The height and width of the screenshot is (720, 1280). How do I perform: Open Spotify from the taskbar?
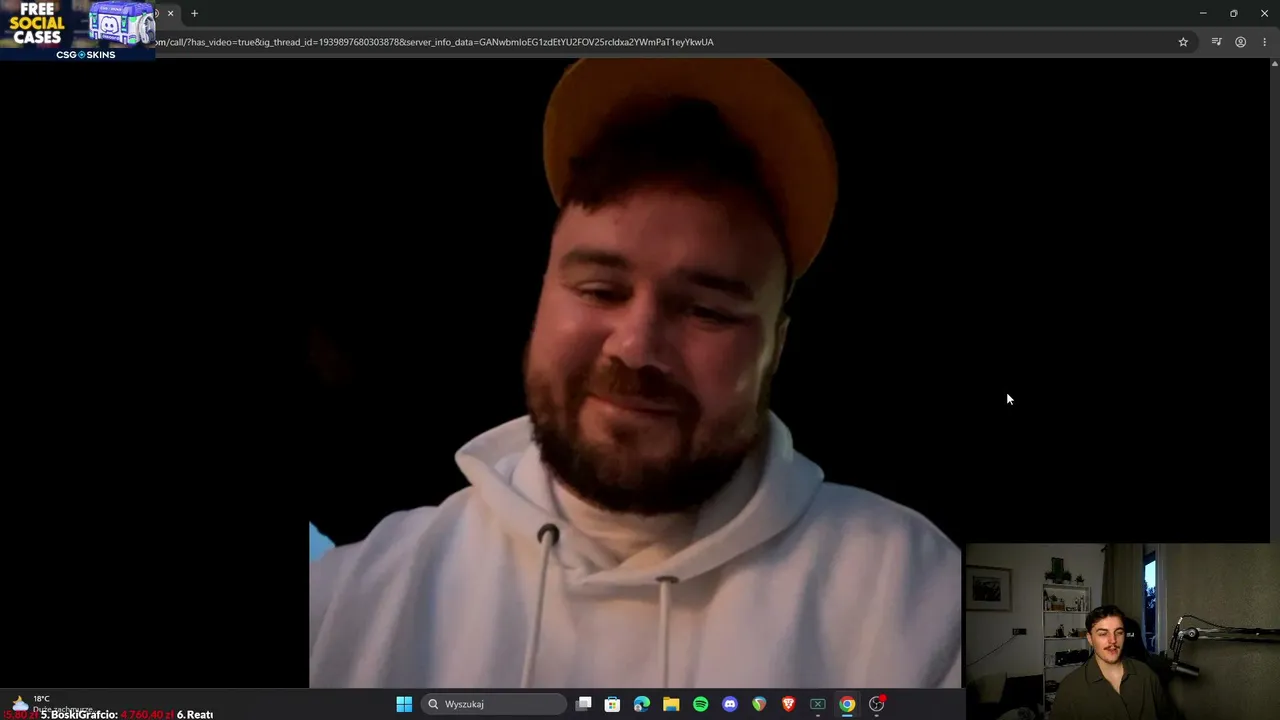pos(700,704)
